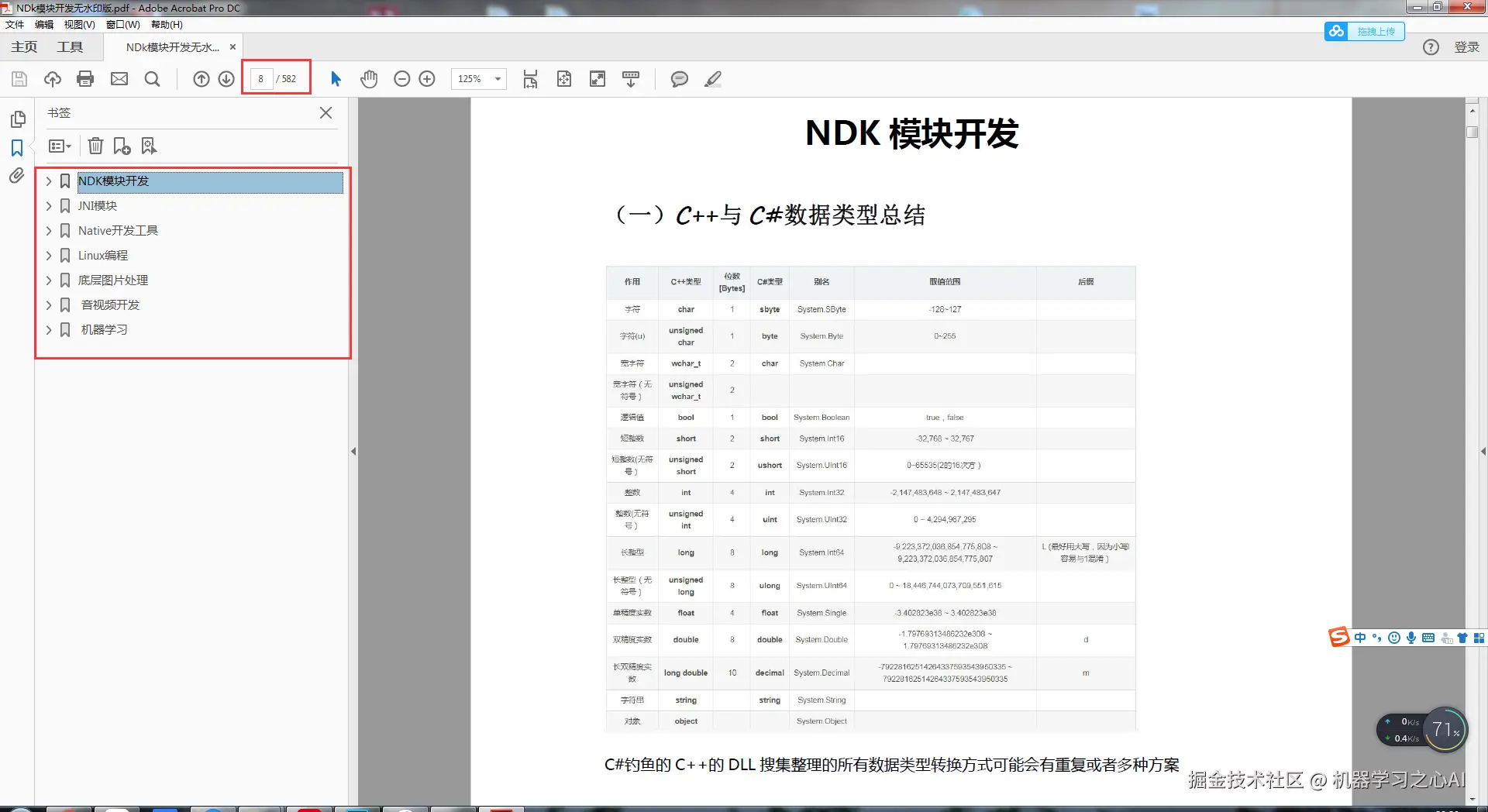Screen dimensions: 1488x812
Task: Expand the Linux编程 bookmark
Action: (49, 256)
